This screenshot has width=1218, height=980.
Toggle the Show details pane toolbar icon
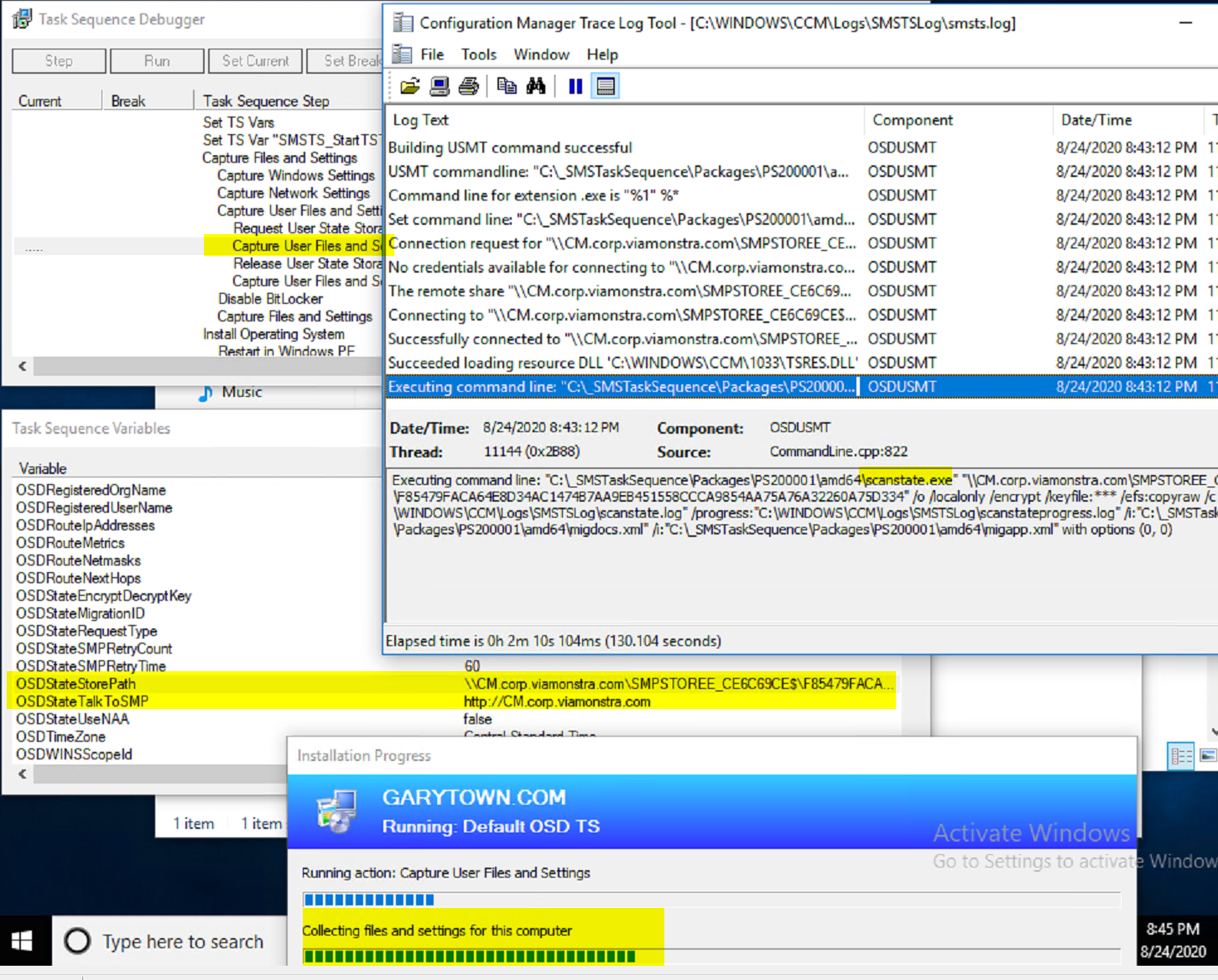pyautogui.click(x=606, y=86)
